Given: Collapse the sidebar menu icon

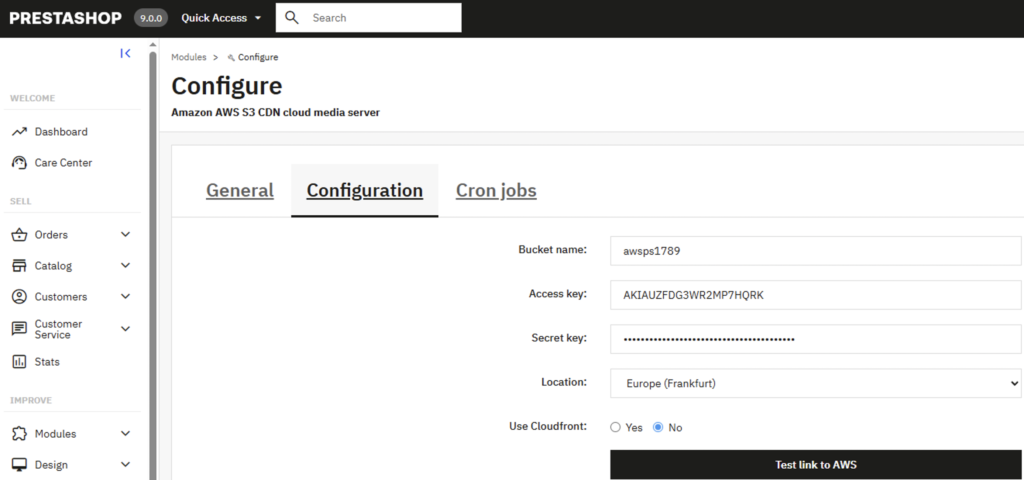Looking at the screenshot, I should click(x=125, y=54).
